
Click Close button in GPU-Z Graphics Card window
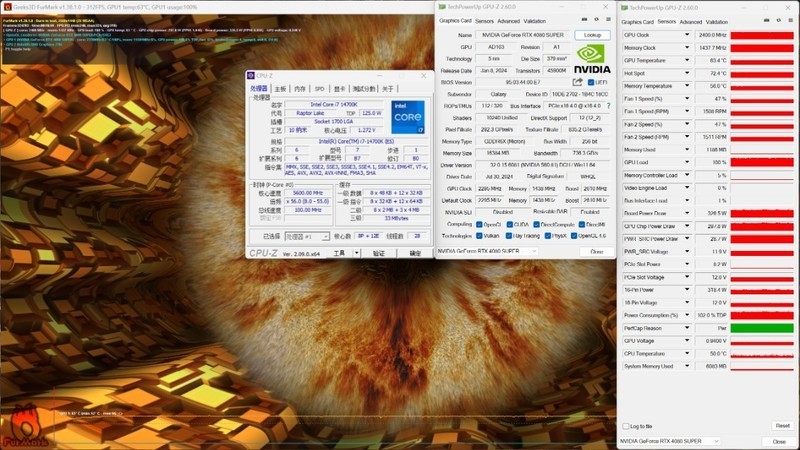coord(596,252)
